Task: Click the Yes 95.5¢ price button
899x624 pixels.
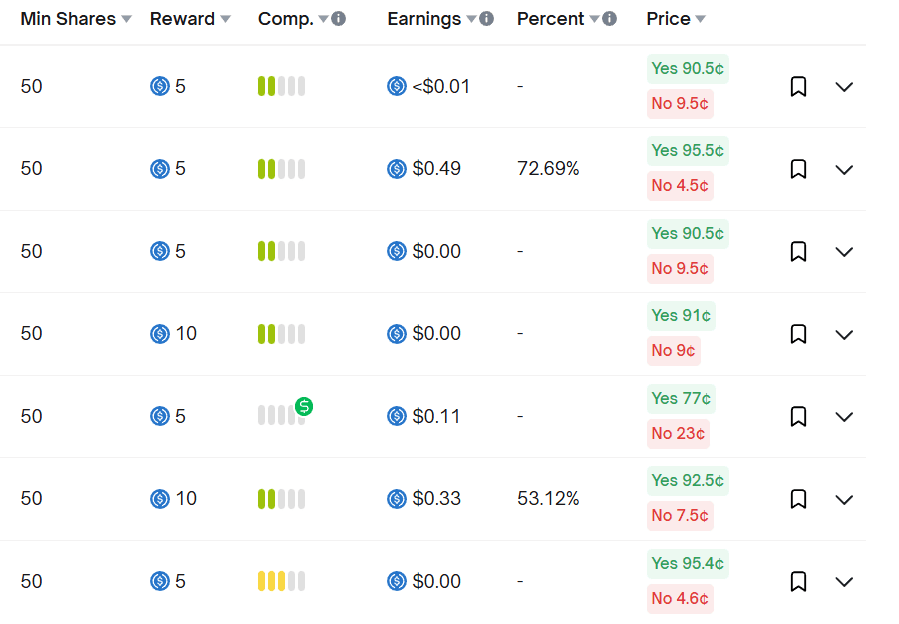Action: [x=687, y=151]
